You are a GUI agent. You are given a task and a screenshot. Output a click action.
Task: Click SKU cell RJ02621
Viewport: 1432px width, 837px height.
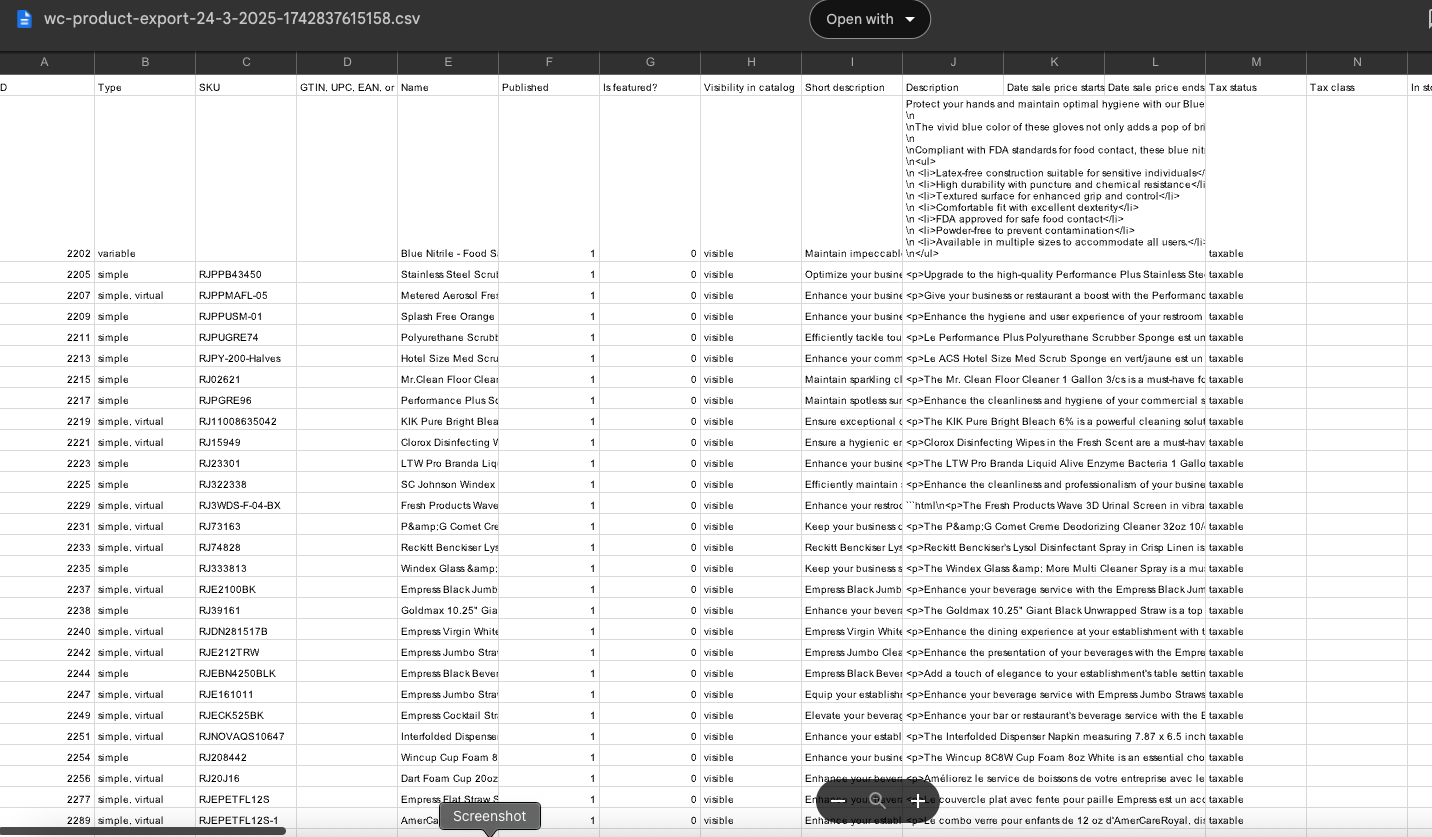[x=246, y=379]
